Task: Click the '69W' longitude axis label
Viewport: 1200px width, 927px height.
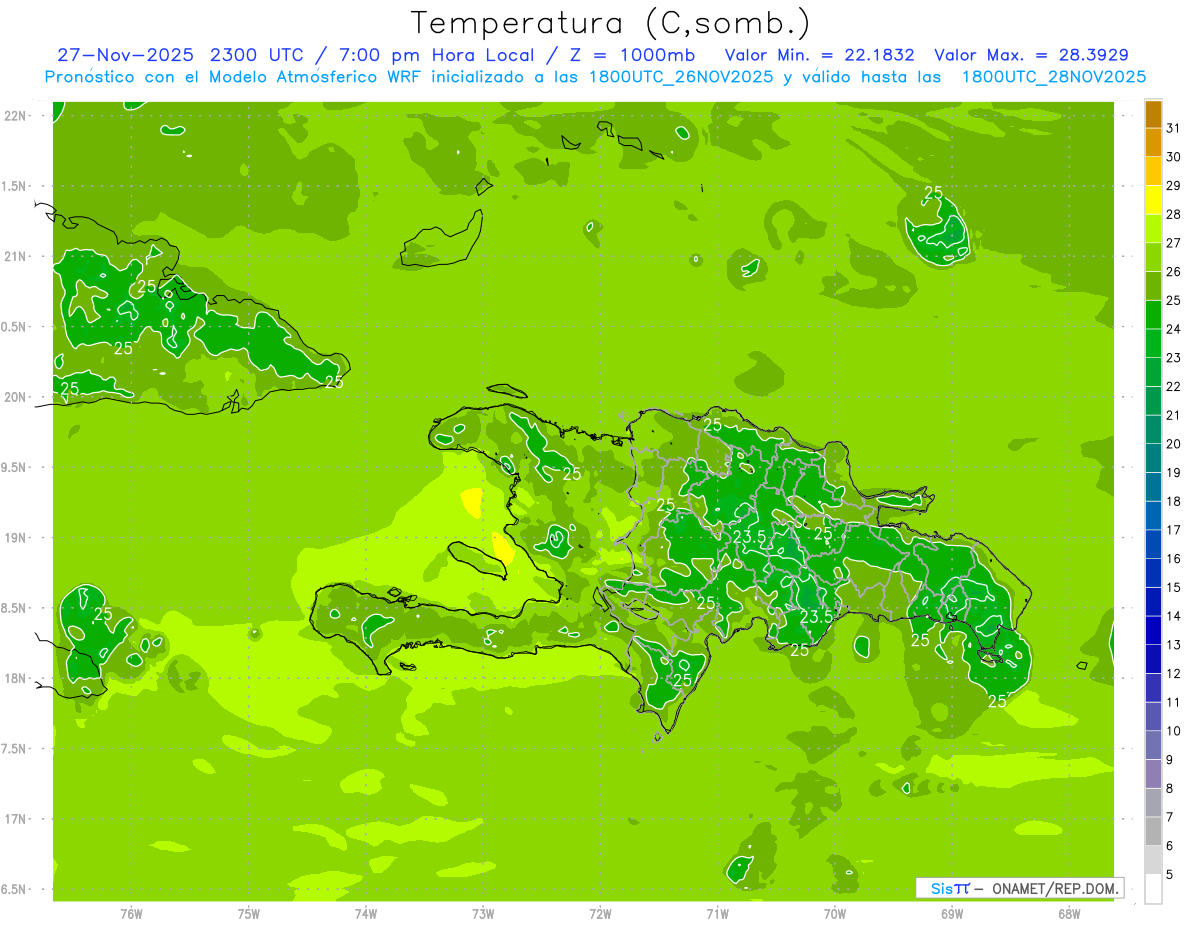Action: pos(952,913)
